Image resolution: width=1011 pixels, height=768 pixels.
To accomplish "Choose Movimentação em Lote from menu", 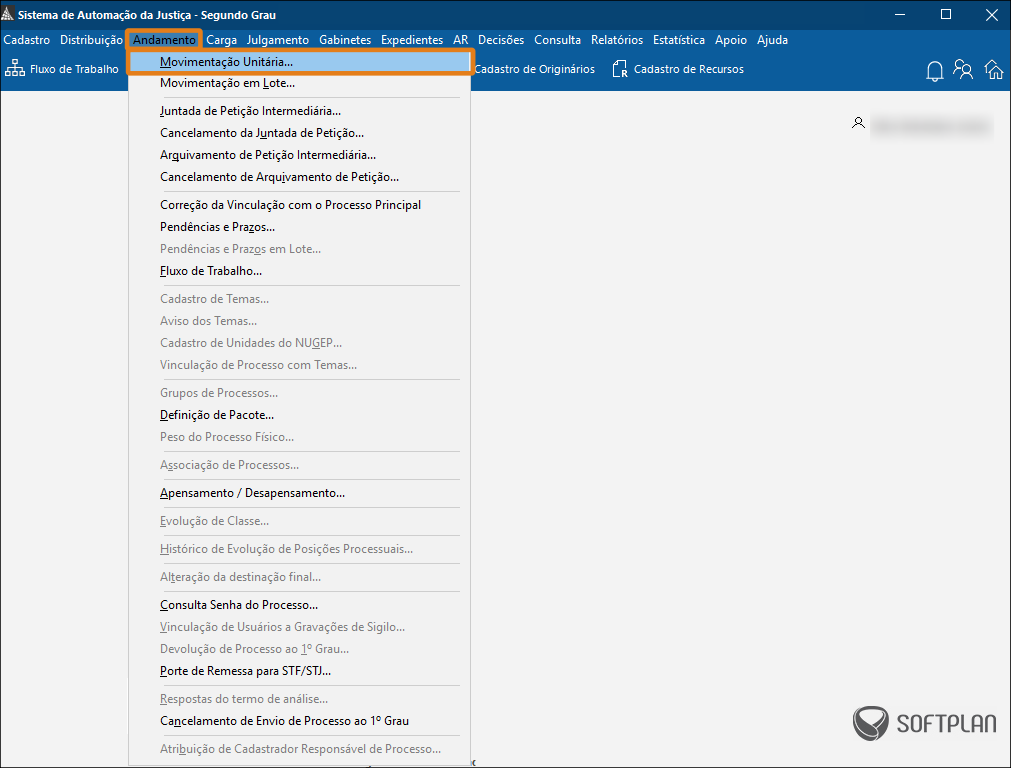I will [227, 83].
